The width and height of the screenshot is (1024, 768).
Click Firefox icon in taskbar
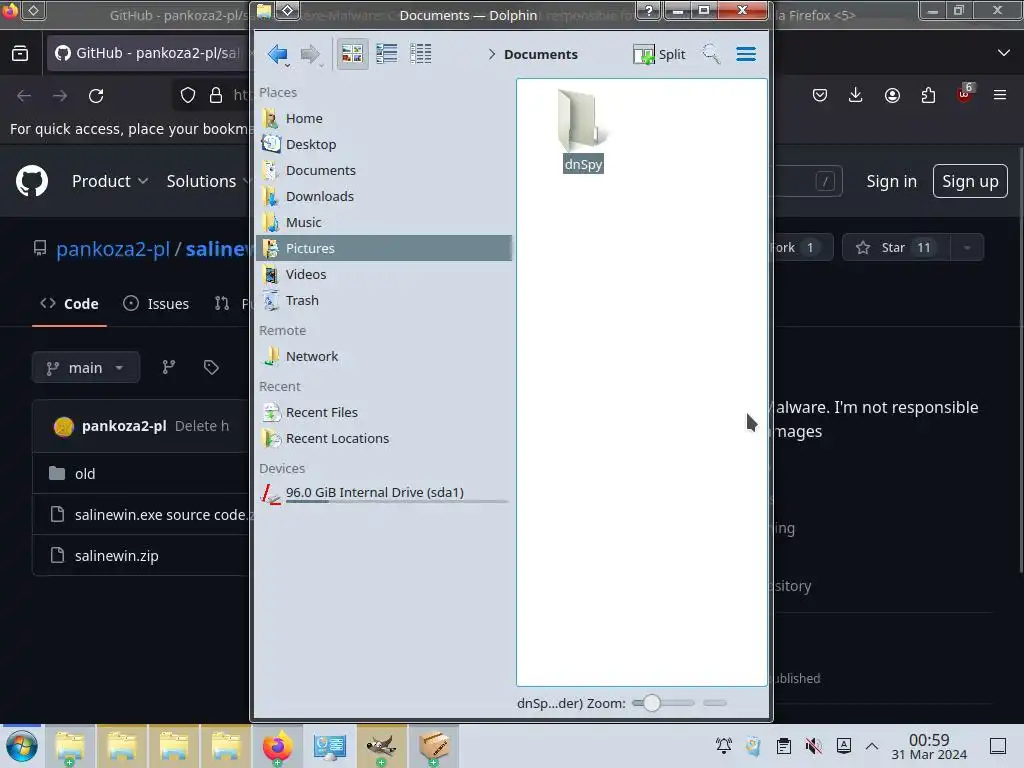(x=278, y=746)
